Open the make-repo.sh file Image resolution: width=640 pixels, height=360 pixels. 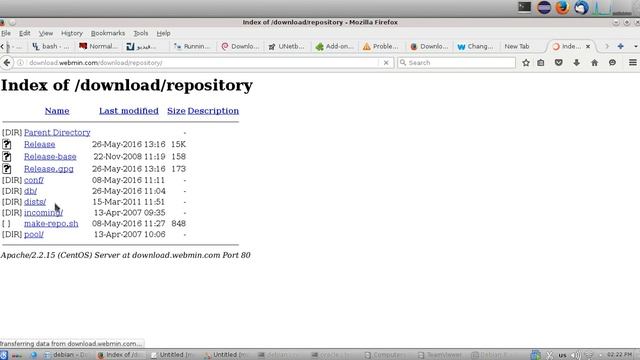click(x=51, y=224)
